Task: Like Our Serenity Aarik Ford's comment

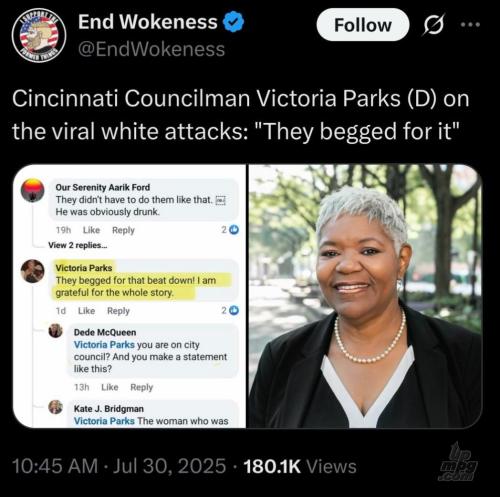Action: pos(91,230)
